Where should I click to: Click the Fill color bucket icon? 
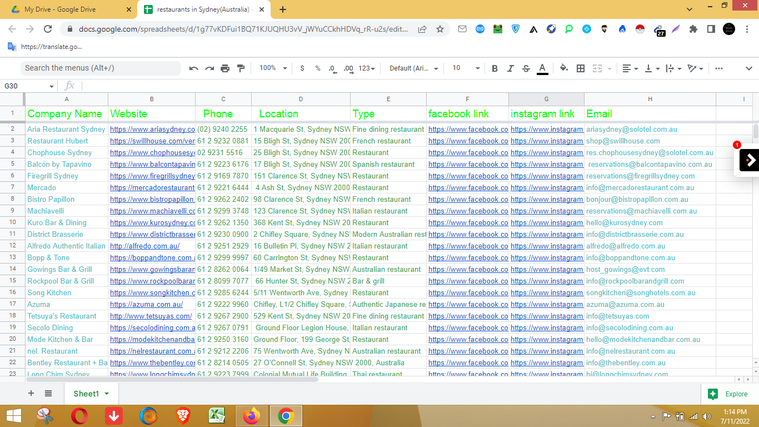(x=563, y=69)
